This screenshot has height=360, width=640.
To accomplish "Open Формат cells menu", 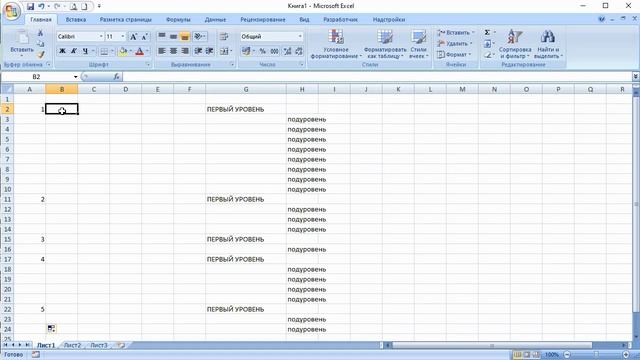I will coord(453,54).
